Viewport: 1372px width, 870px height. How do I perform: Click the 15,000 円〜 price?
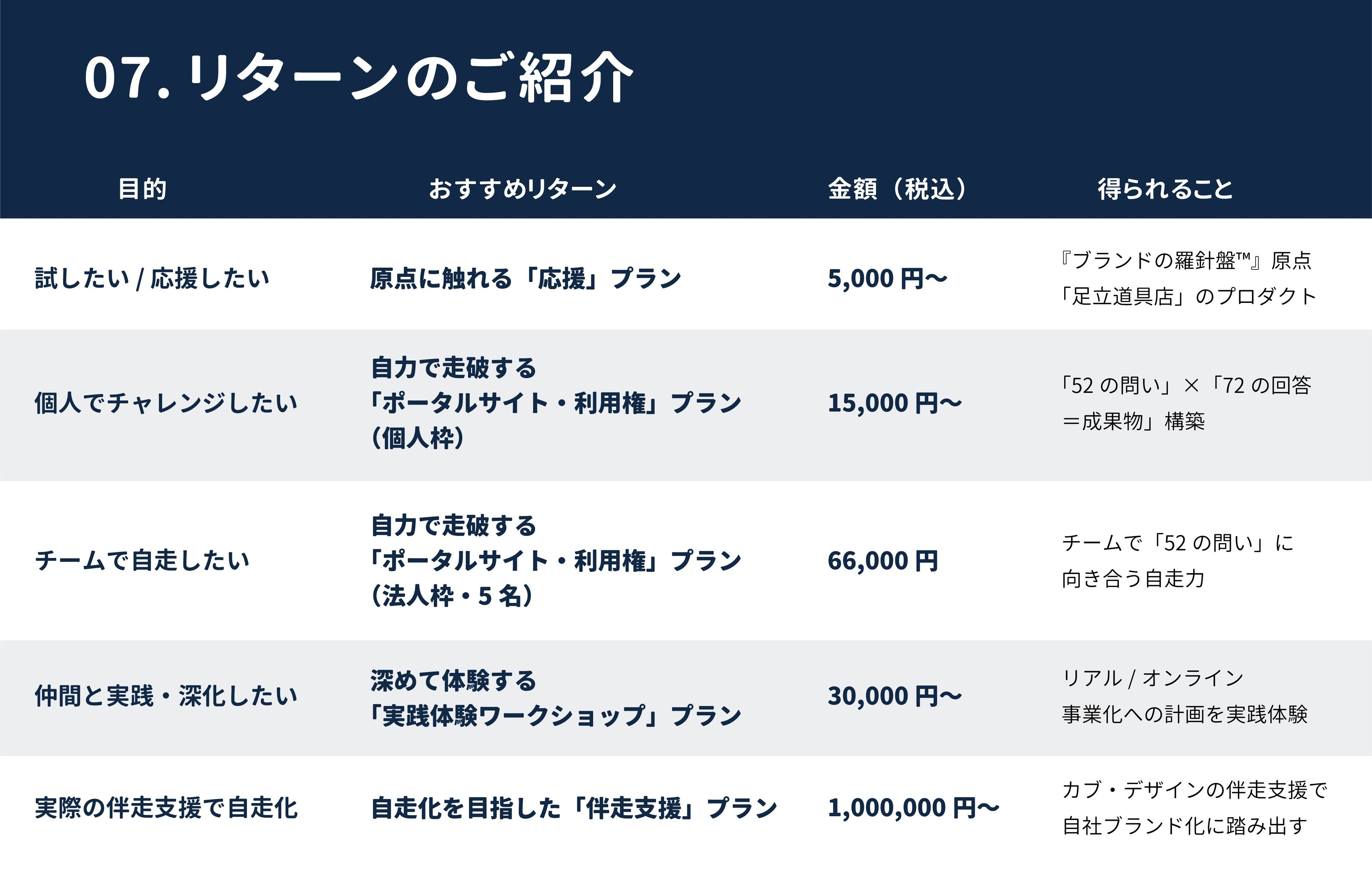coord(895,404)
